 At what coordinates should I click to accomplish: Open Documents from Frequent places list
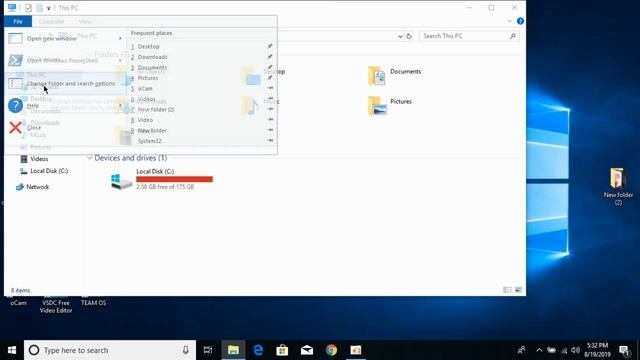152,67
